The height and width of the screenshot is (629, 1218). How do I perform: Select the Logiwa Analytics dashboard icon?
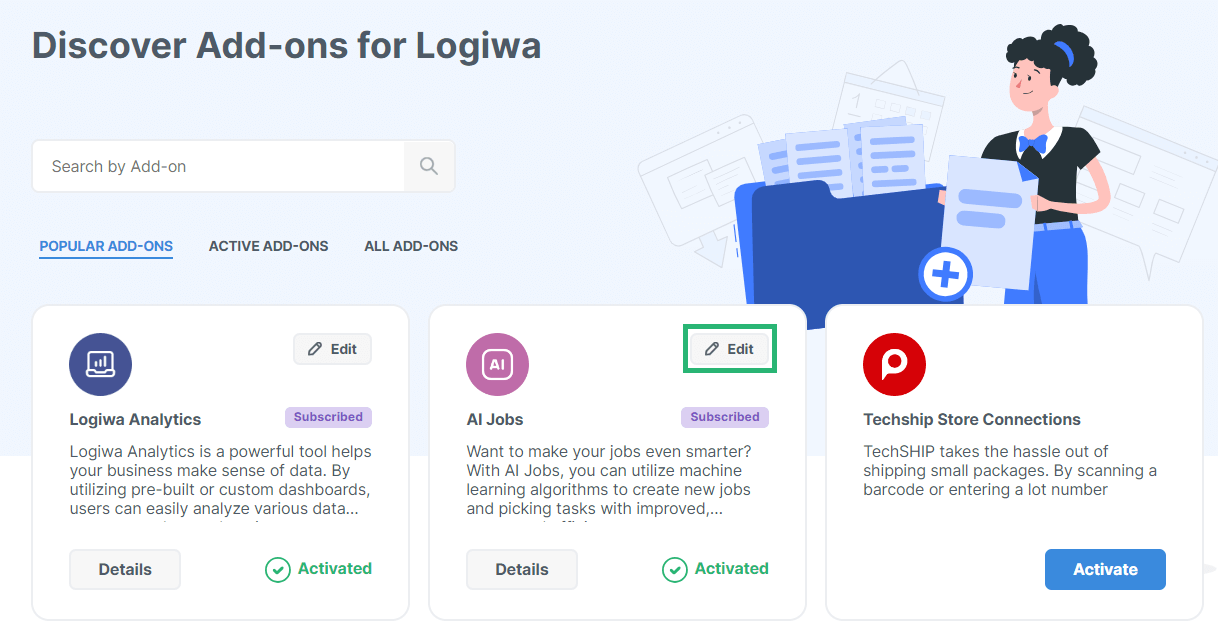pos(100,364)
